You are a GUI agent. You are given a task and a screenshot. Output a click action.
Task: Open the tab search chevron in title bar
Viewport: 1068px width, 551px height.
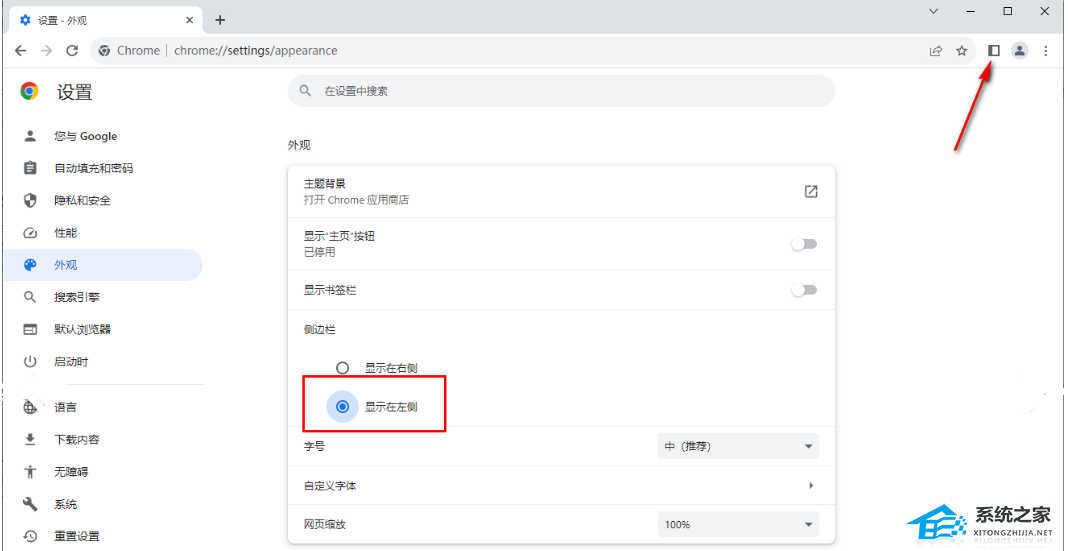click(x=934, y=11)
